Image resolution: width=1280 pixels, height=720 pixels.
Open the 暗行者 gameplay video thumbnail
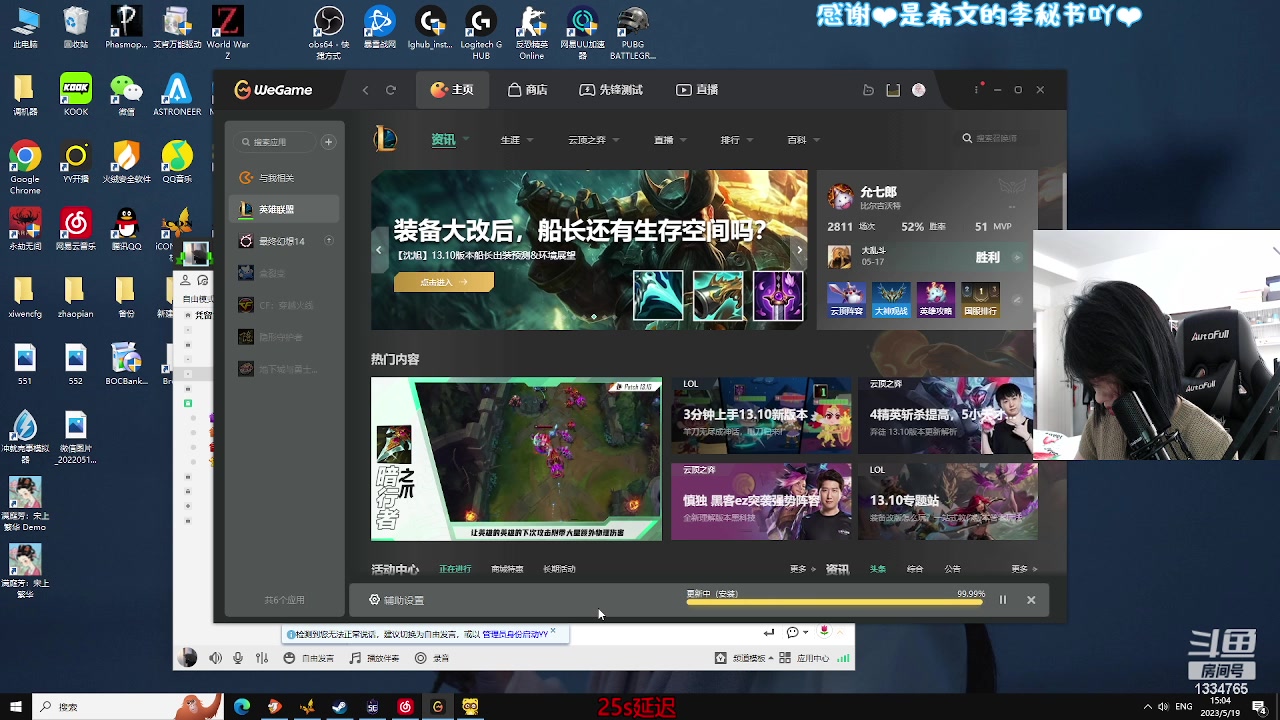(516, 459)
